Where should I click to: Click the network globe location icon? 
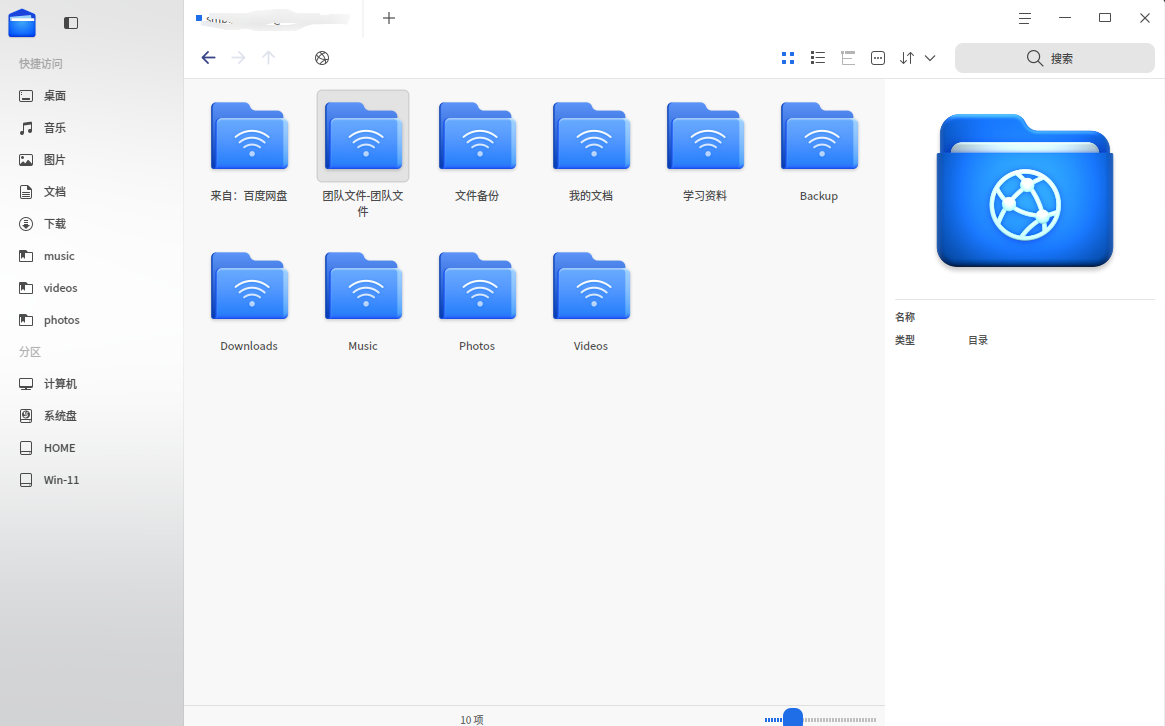coord(322,58)
